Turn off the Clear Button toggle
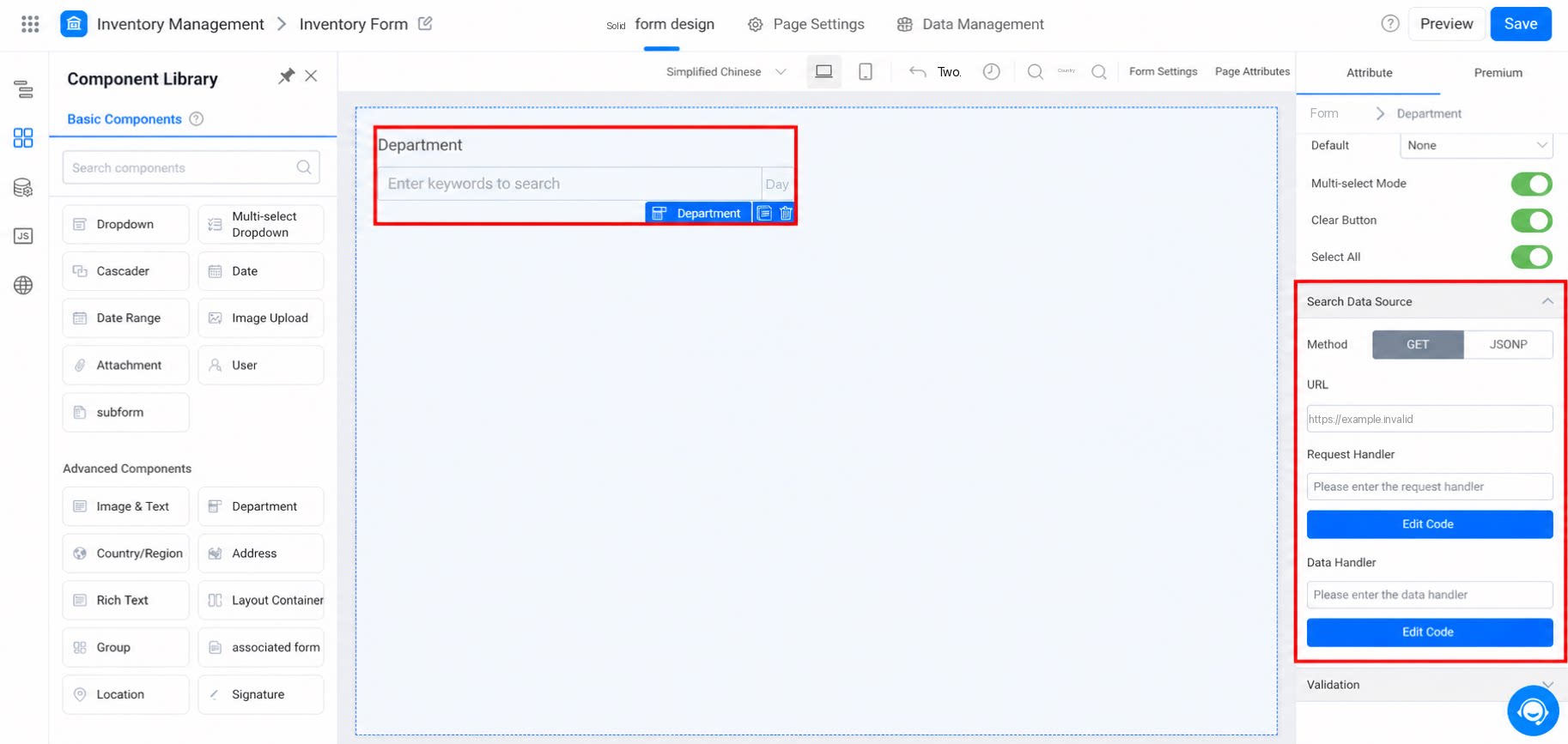Screen dimensions: 1568x744 pos(1531,221)
